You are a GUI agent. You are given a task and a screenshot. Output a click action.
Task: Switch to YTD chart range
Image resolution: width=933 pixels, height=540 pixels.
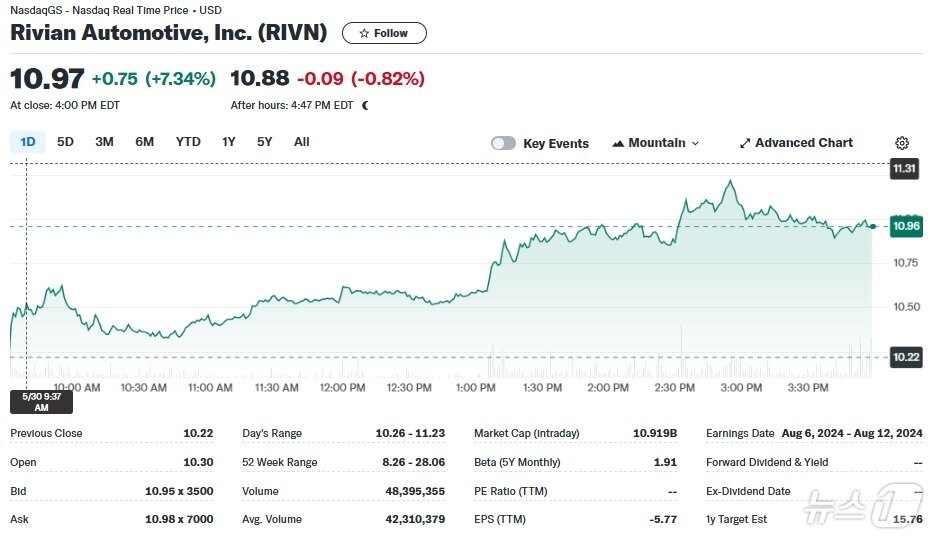click(188, 142)
